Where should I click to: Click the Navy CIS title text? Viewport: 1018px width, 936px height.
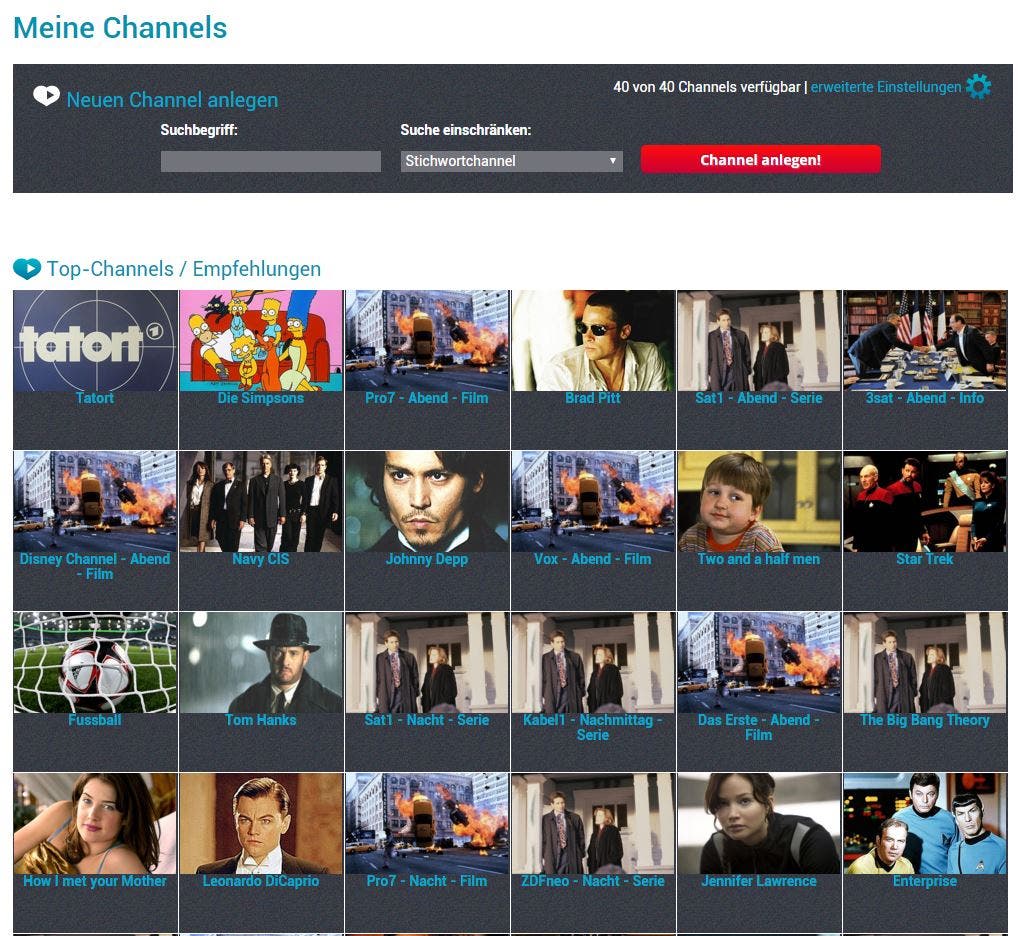pyautogui.click(x=261, y=559)
